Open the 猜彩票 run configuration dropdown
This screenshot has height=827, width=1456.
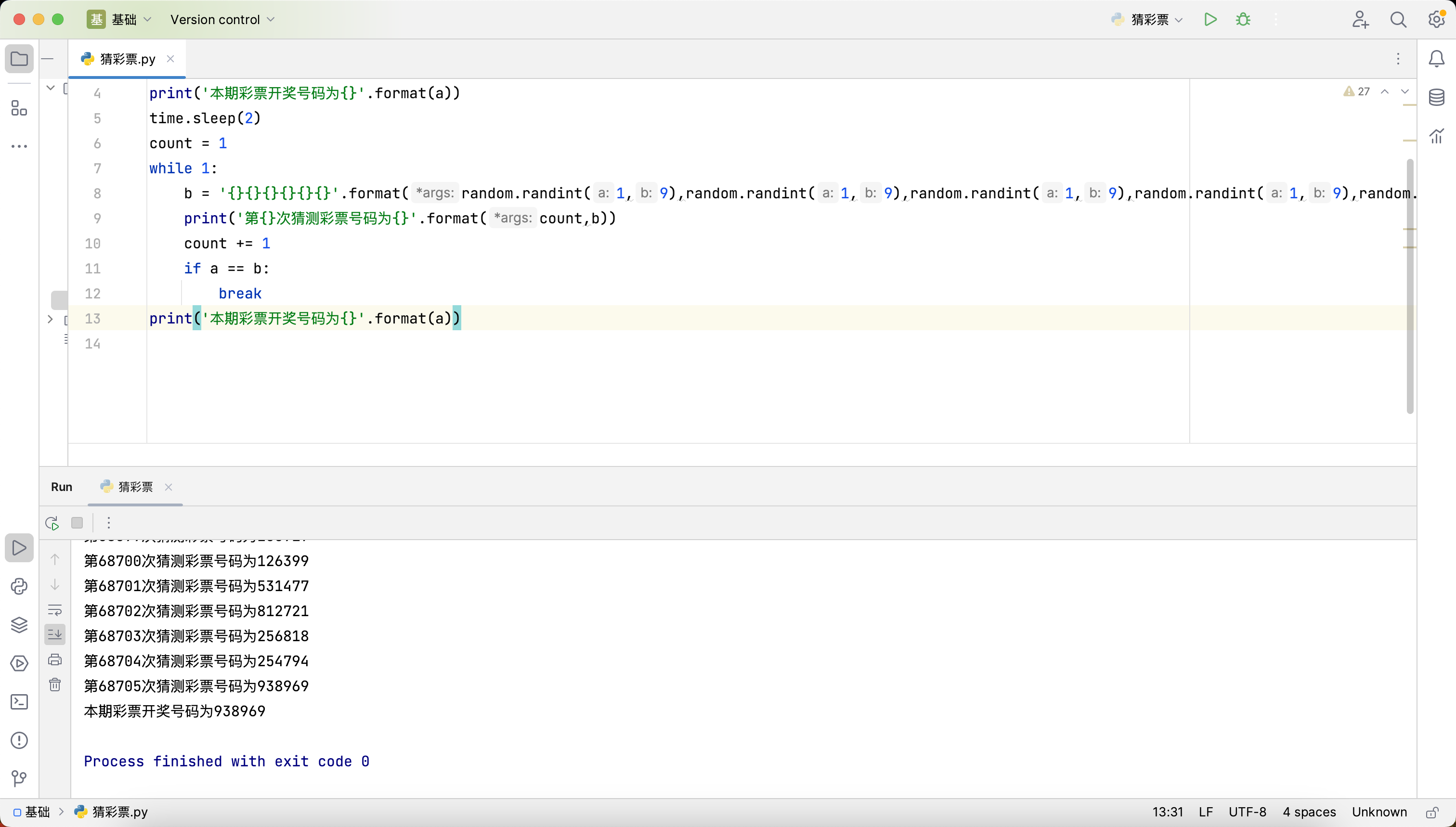click(x=1147, y=19)
